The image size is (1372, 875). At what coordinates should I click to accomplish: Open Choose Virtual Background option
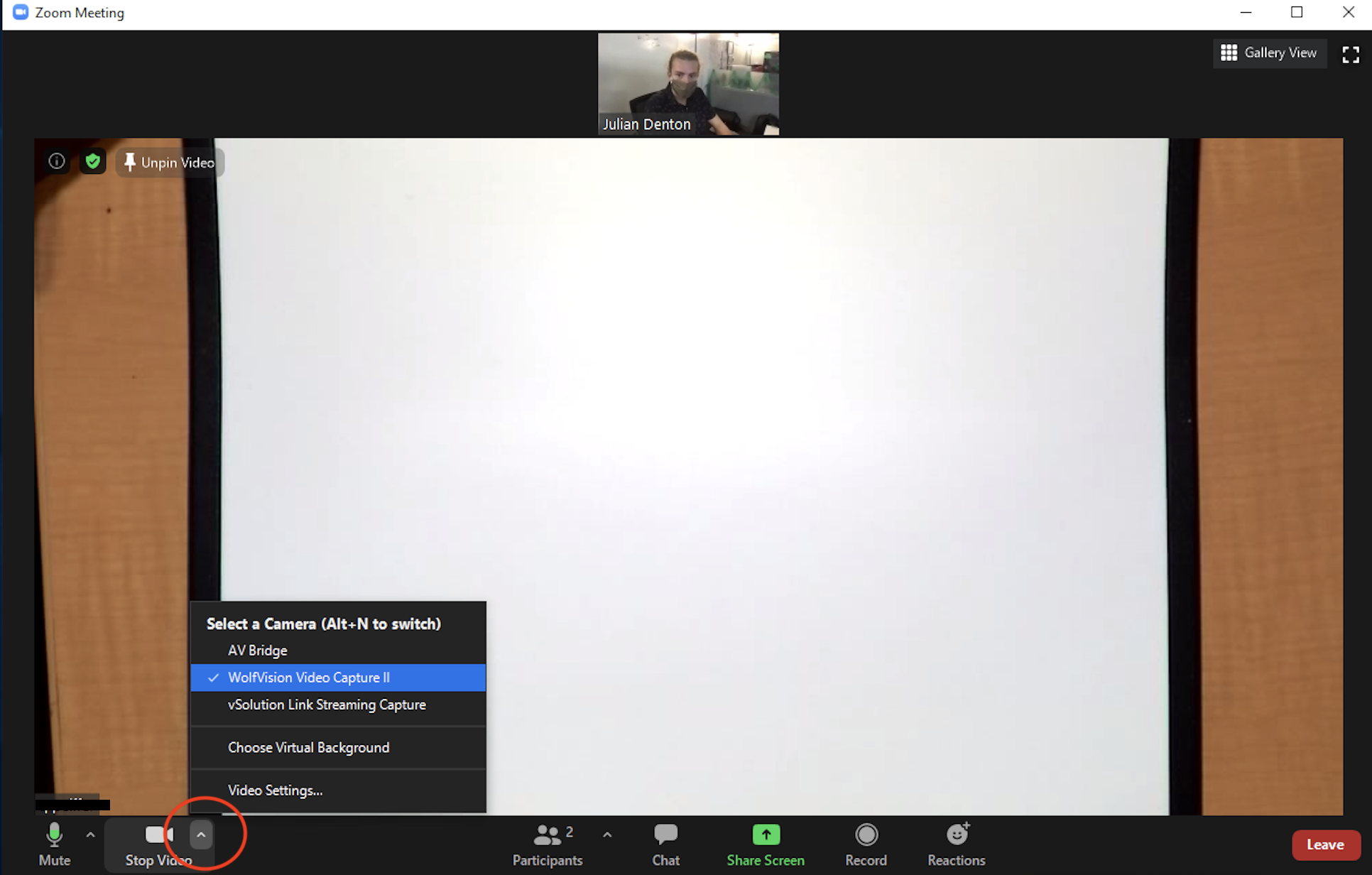tap(308, 747)
